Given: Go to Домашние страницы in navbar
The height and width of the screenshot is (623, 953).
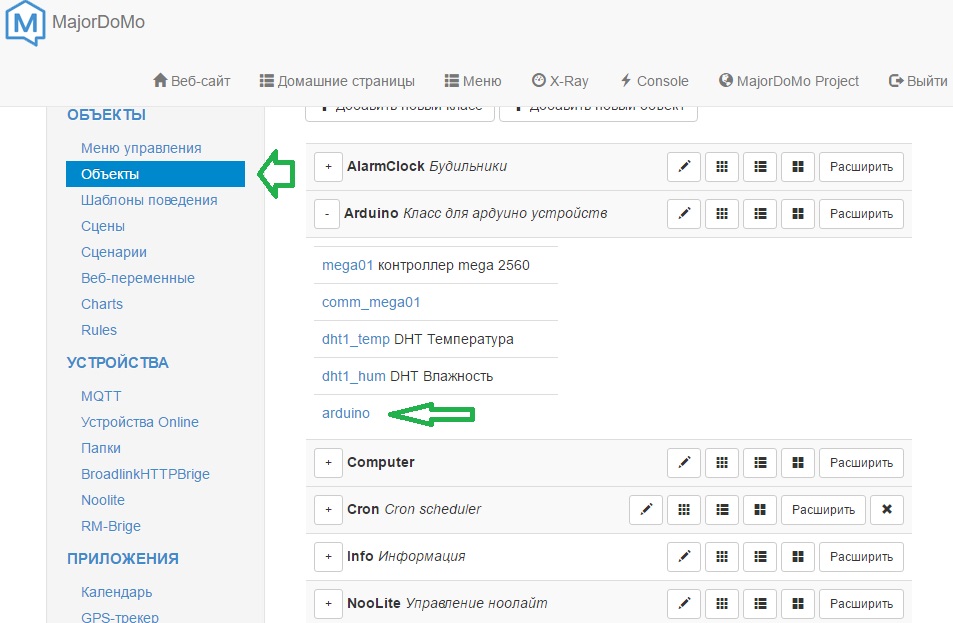Looking at the screenshot, I should (x=337, y=81).
